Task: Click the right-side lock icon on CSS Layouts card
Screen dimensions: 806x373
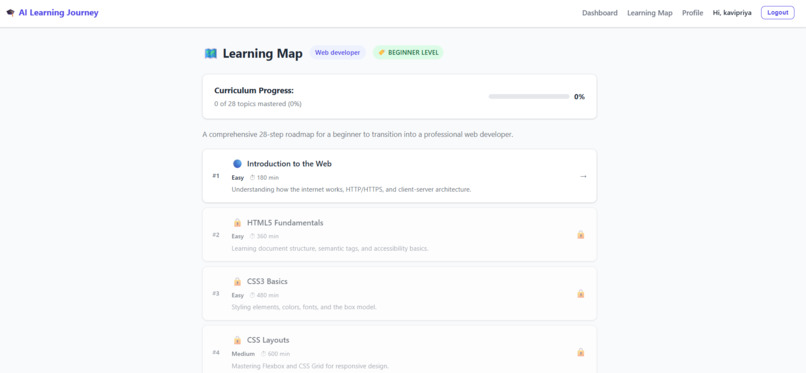Action: (x=581, y=352)
